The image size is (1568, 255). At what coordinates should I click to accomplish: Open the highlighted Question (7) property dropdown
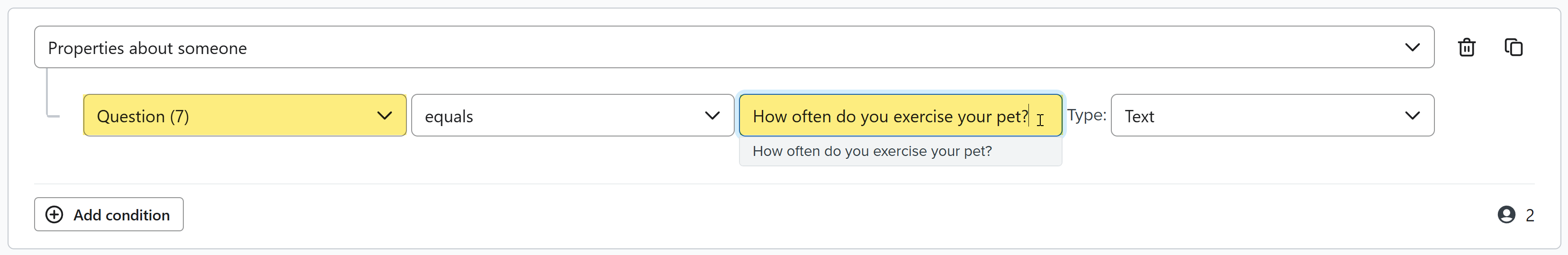click(245, 115)
